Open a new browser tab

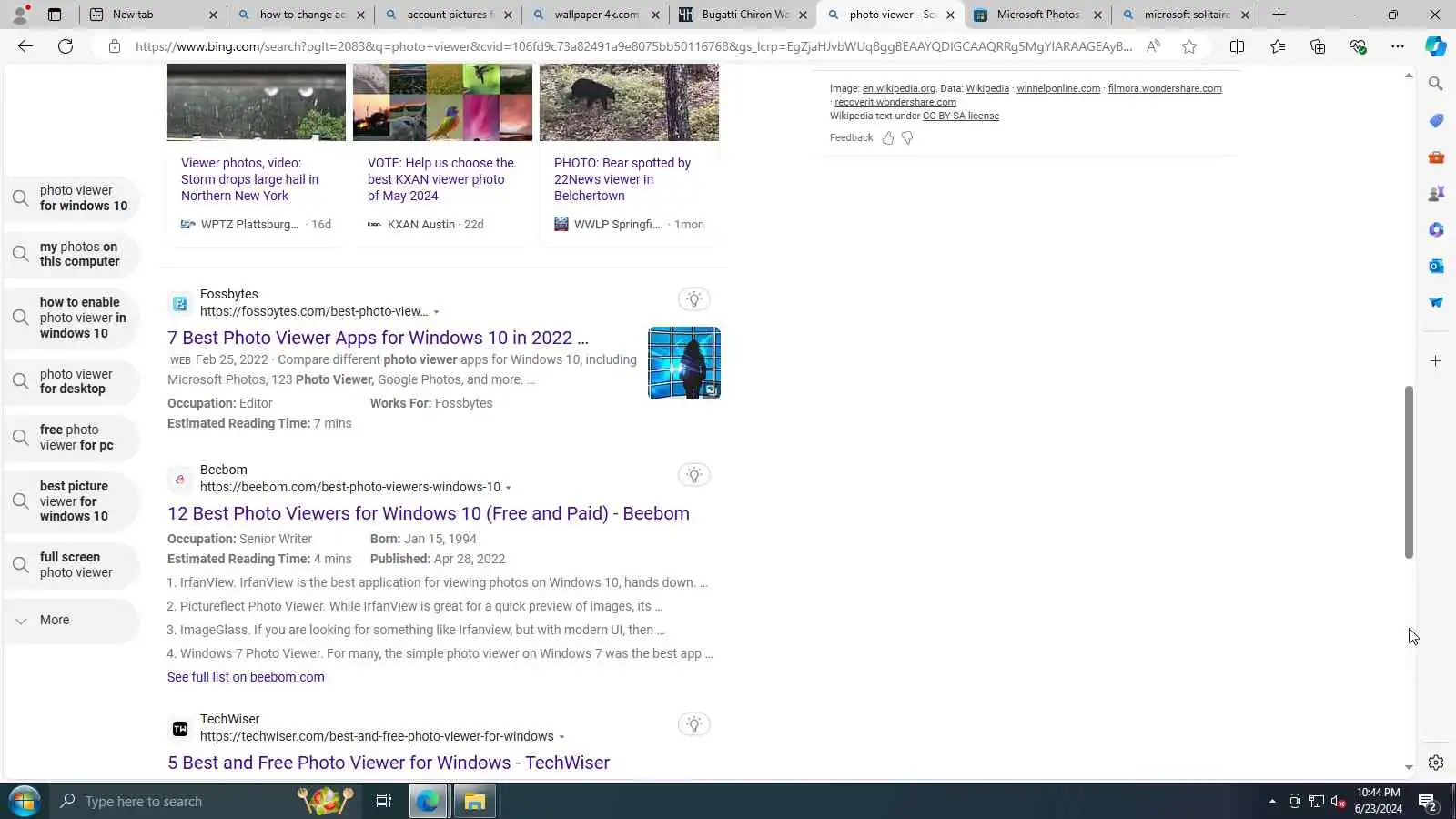click(x=1279, y=15)
